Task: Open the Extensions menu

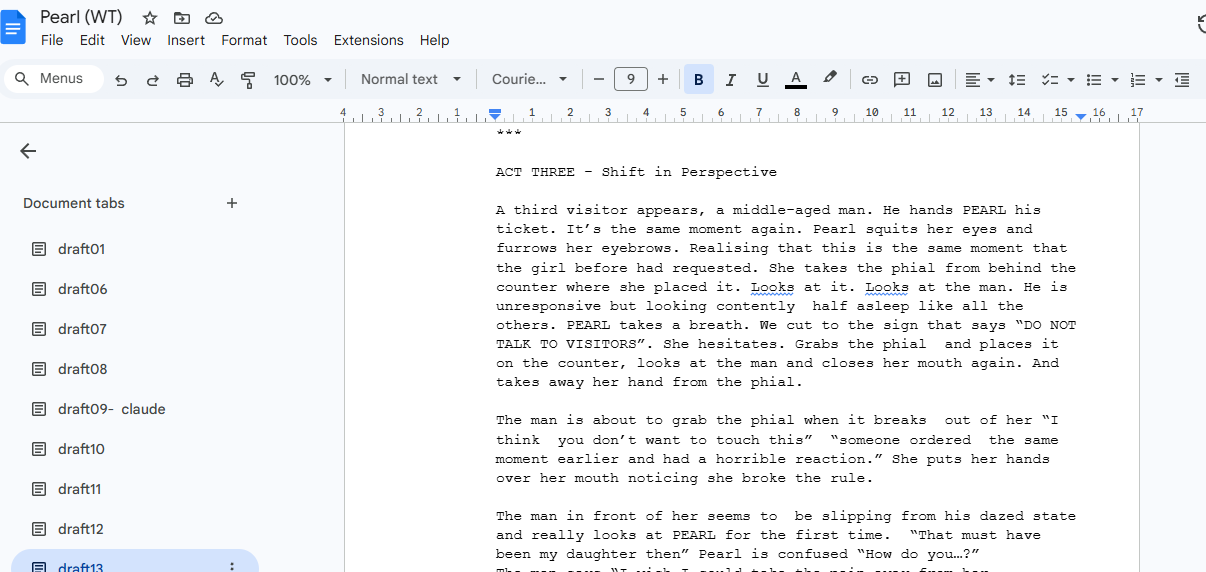Action: (x=368, y=40)
